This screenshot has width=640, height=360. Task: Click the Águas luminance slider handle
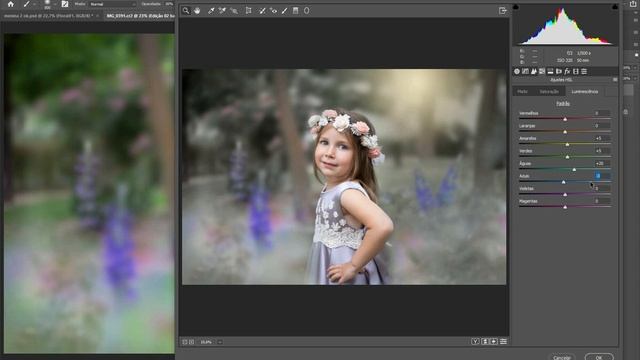574,169
